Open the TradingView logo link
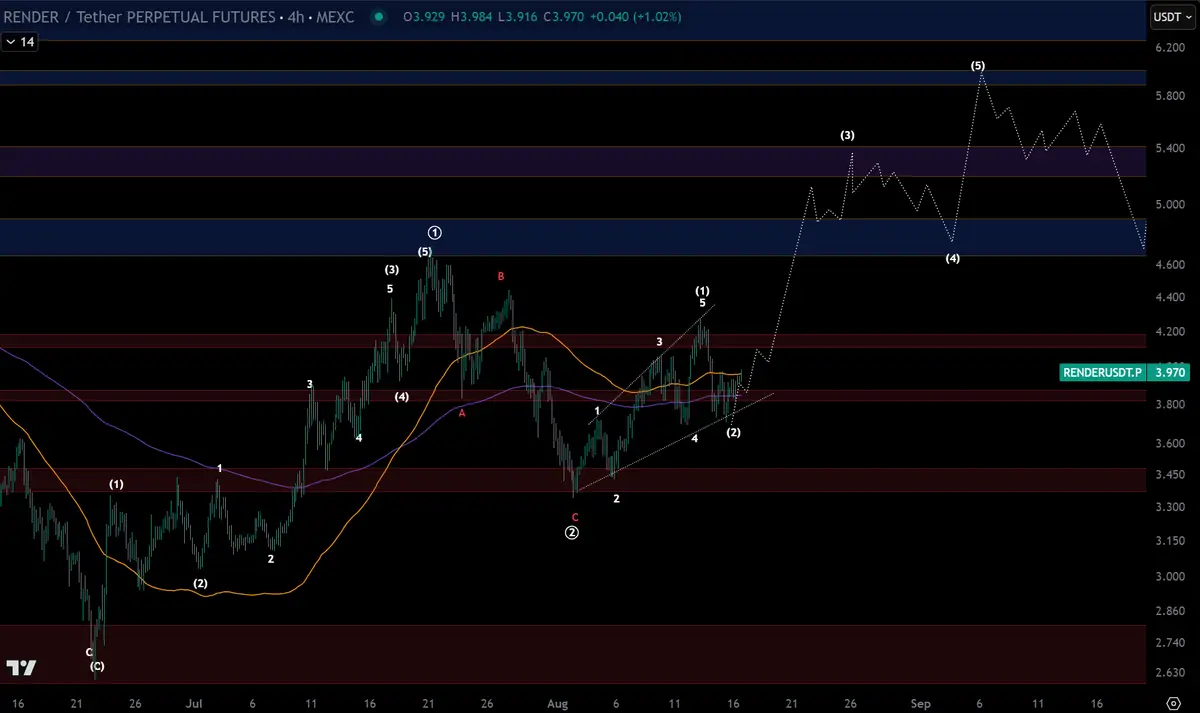The width and height of the screenshot is (1200, 713). coord(21,668)
